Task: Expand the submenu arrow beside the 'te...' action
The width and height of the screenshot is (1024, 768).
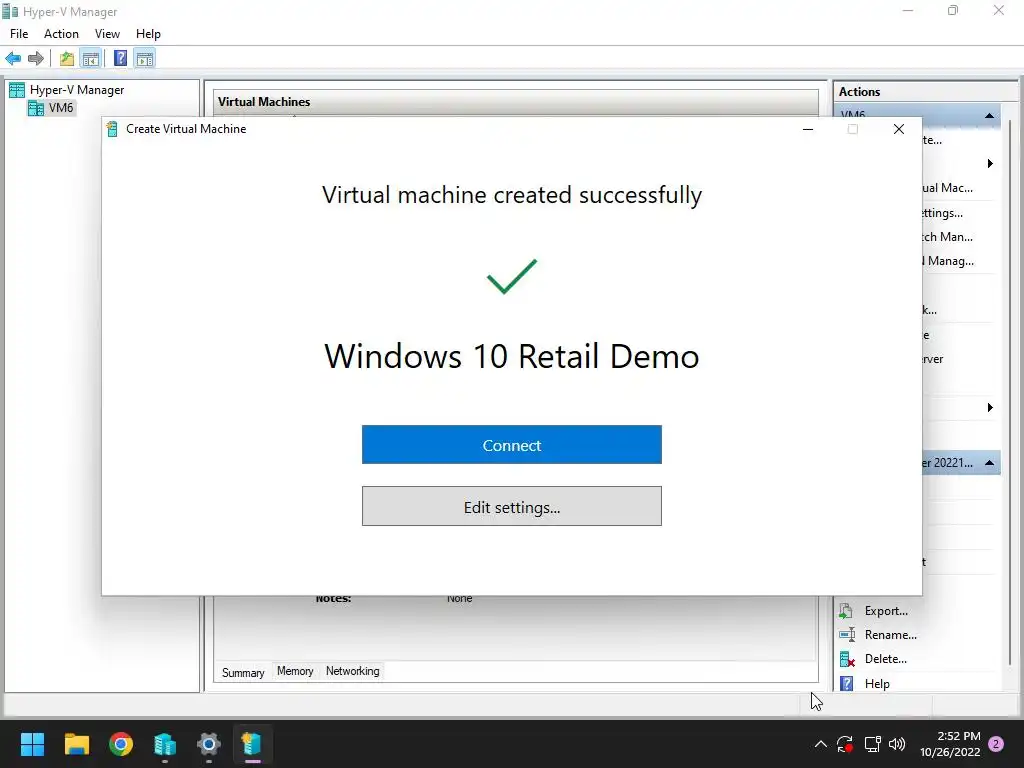Action: (990, 163)
